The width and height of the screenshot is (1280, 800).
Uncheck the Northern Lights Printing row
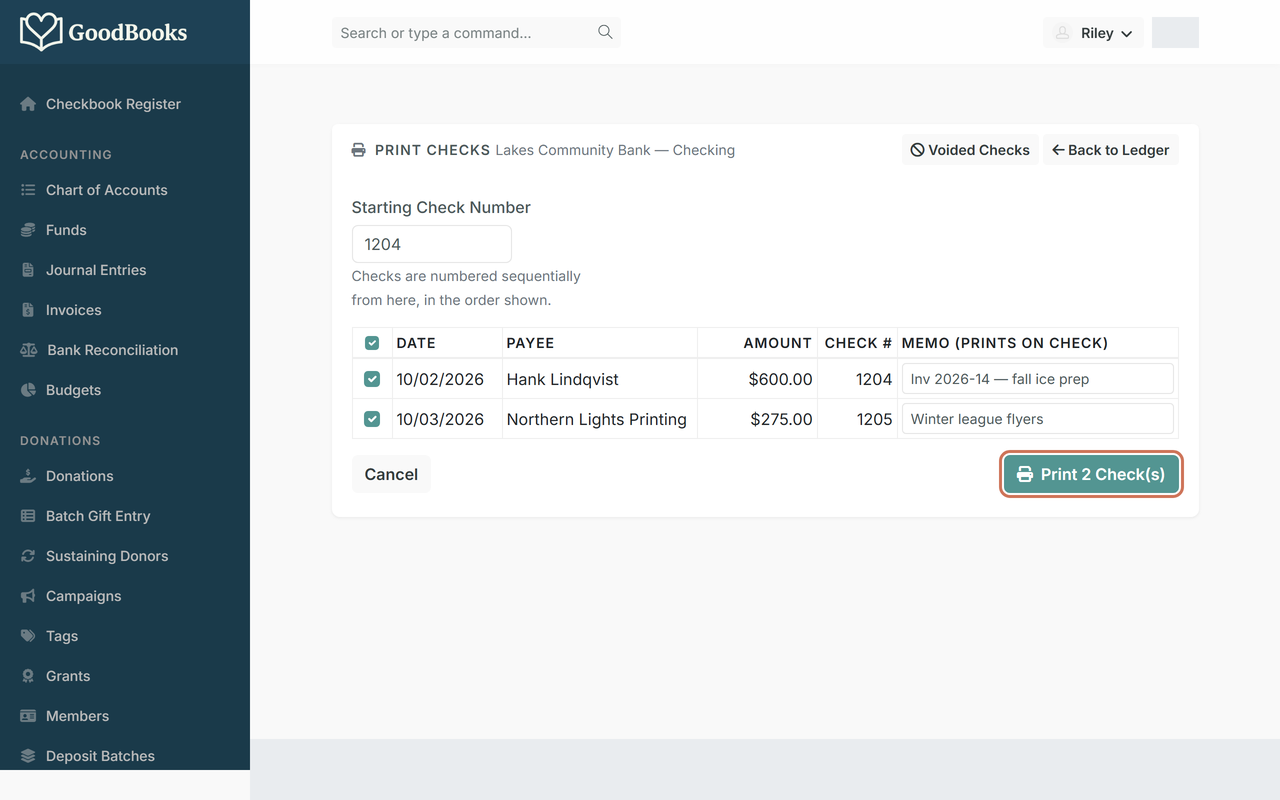point(372,419)
